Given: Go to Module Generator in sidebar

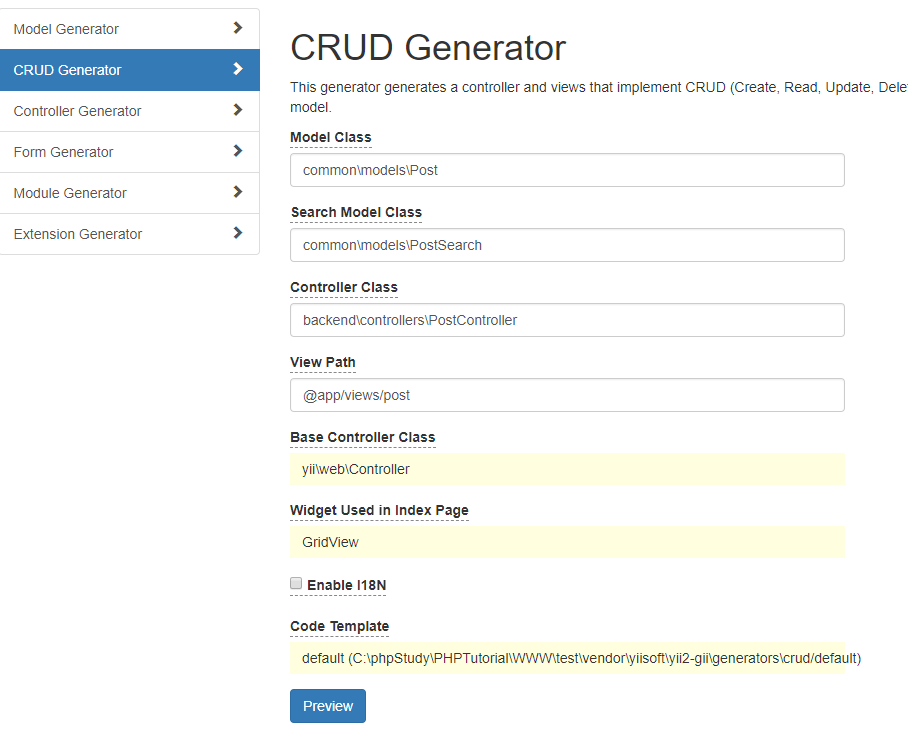Looking at the screenshot, I should click(x=70, y=193).
